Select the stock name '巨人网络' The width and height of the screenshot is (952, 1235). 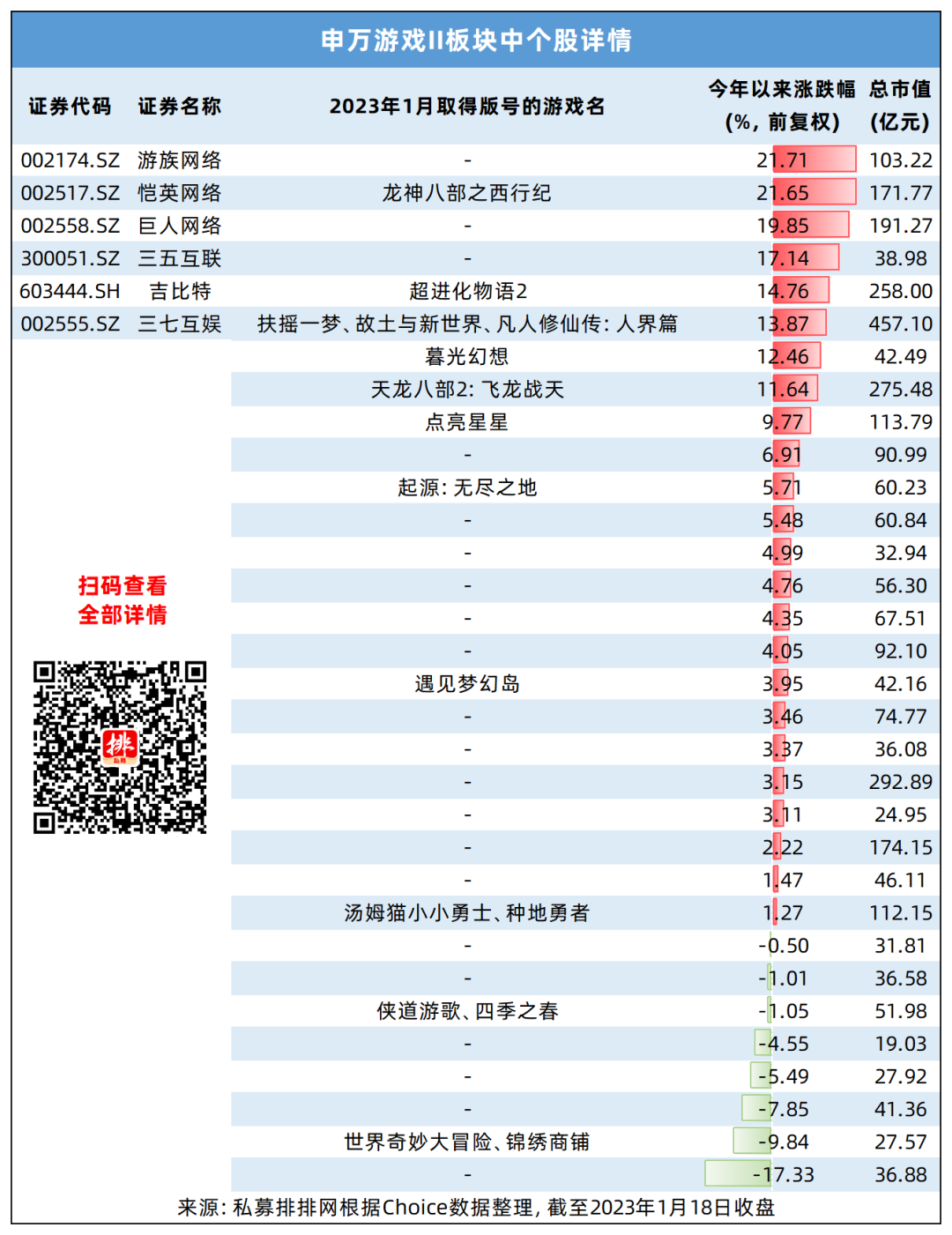[x=180, y=226]
